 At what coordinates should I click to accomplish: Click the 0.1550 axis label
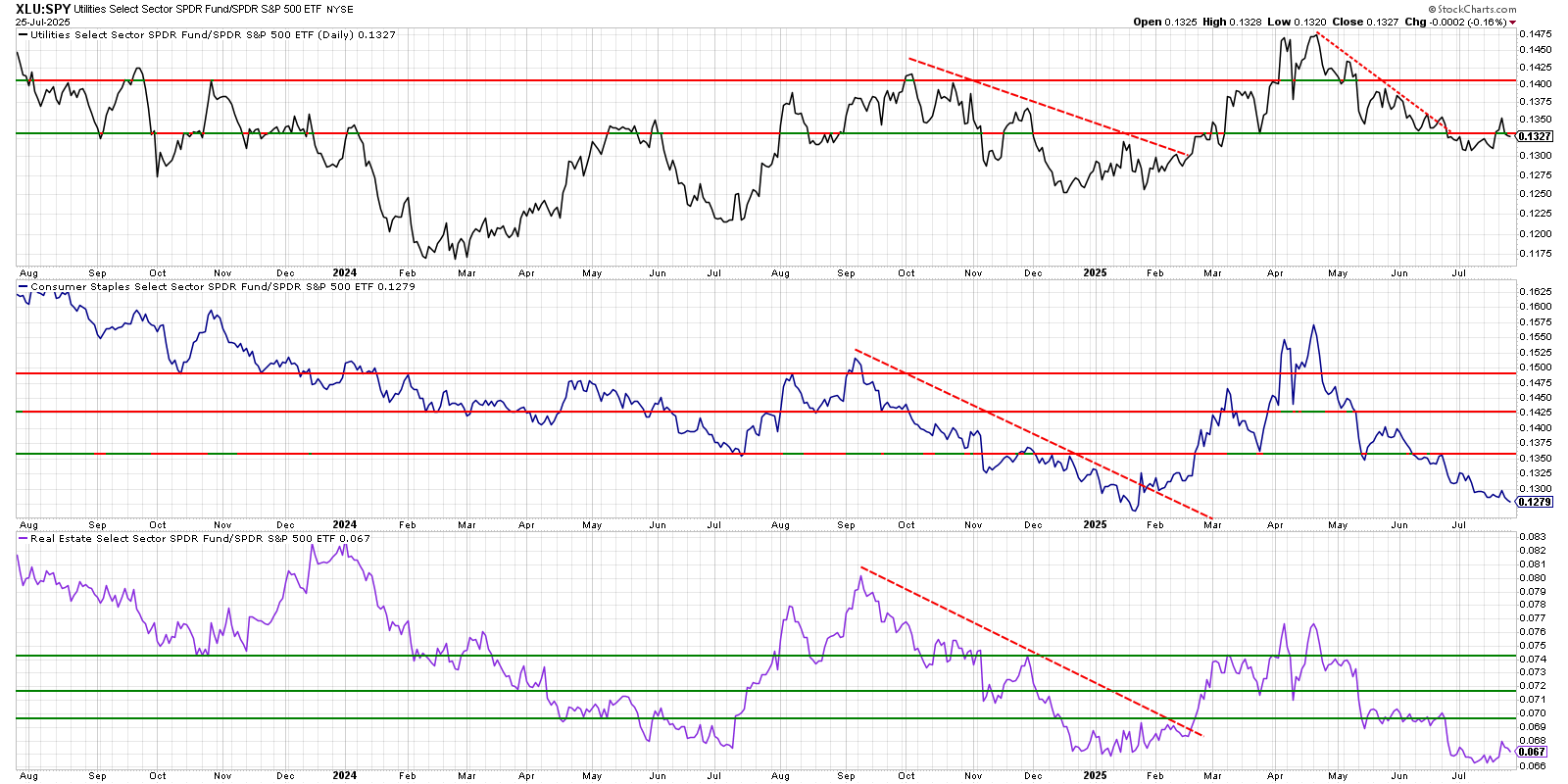coord(1536,337)
